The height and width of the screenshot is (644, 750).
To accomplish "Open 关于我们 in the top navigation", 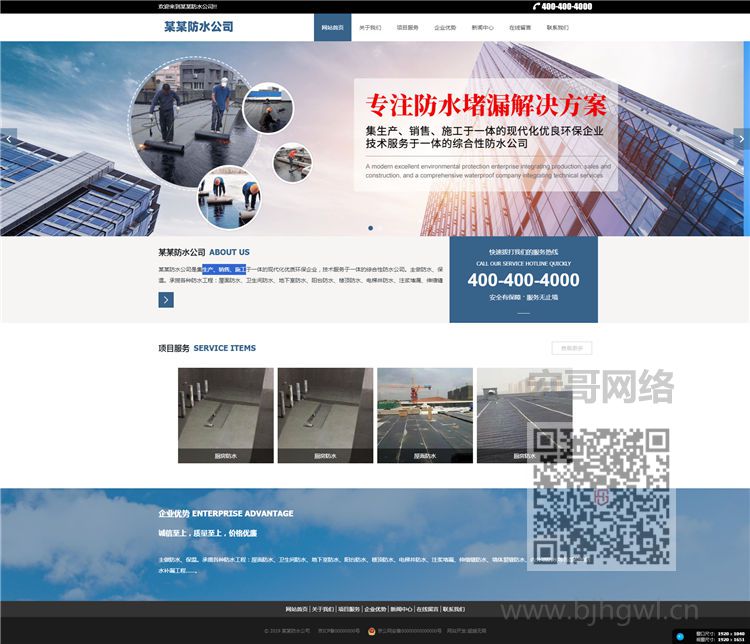I will click(x=370, y=27).
